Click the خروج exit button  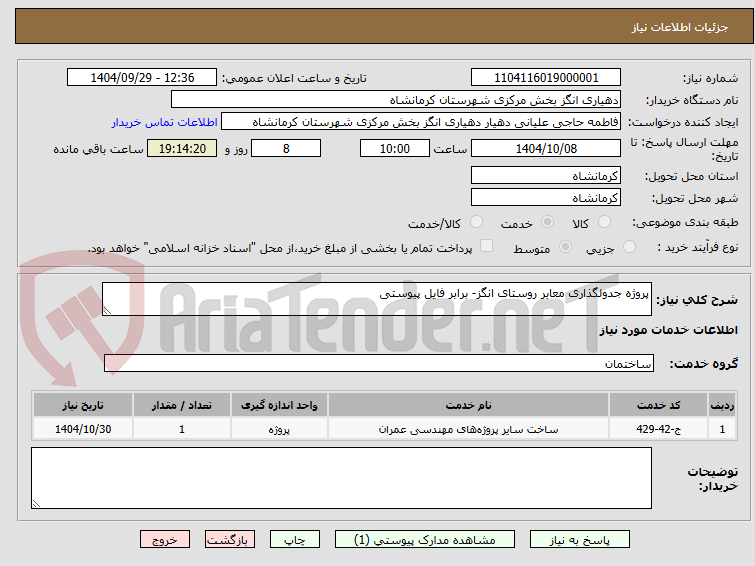[165, 540]
